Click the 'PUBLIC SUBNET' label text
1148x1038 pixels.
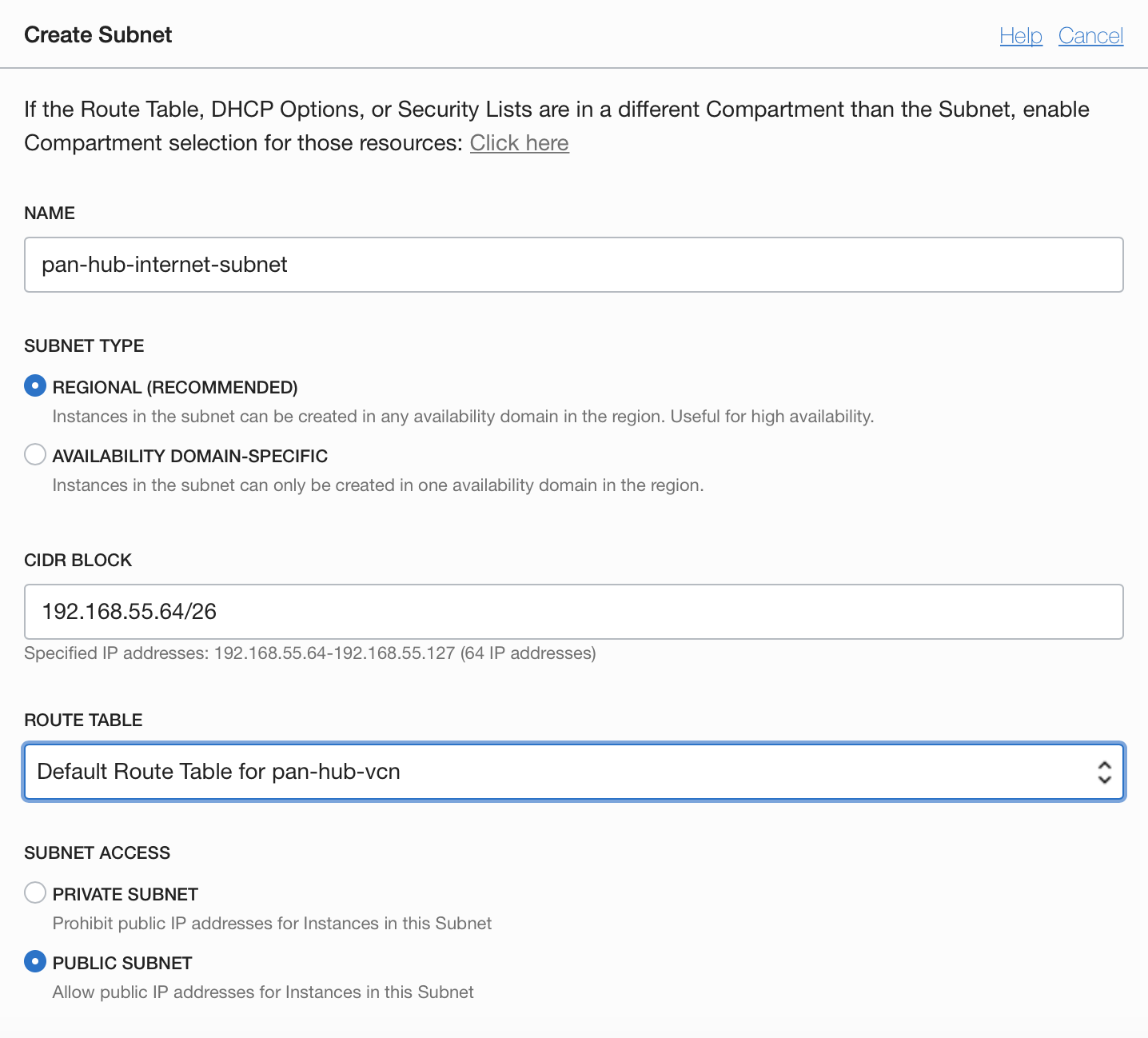[x=122, y=963]
